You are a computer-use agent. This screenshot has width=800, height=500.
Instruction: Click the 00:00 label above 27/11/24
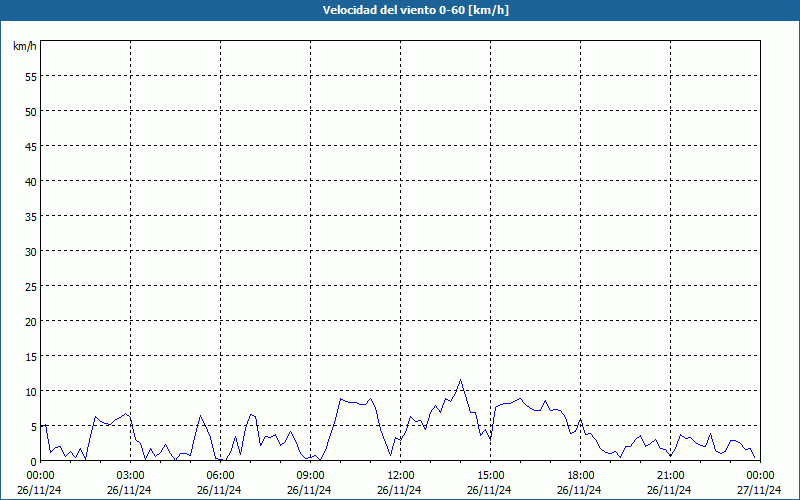760,476
